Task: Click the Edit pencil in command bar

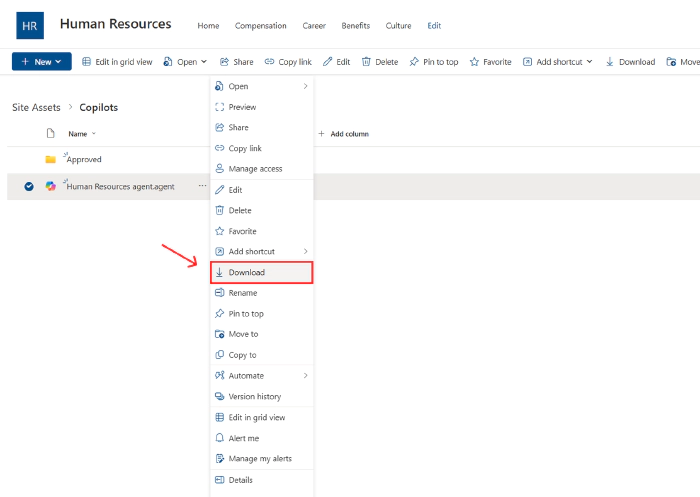Action: tap(337, 62)
